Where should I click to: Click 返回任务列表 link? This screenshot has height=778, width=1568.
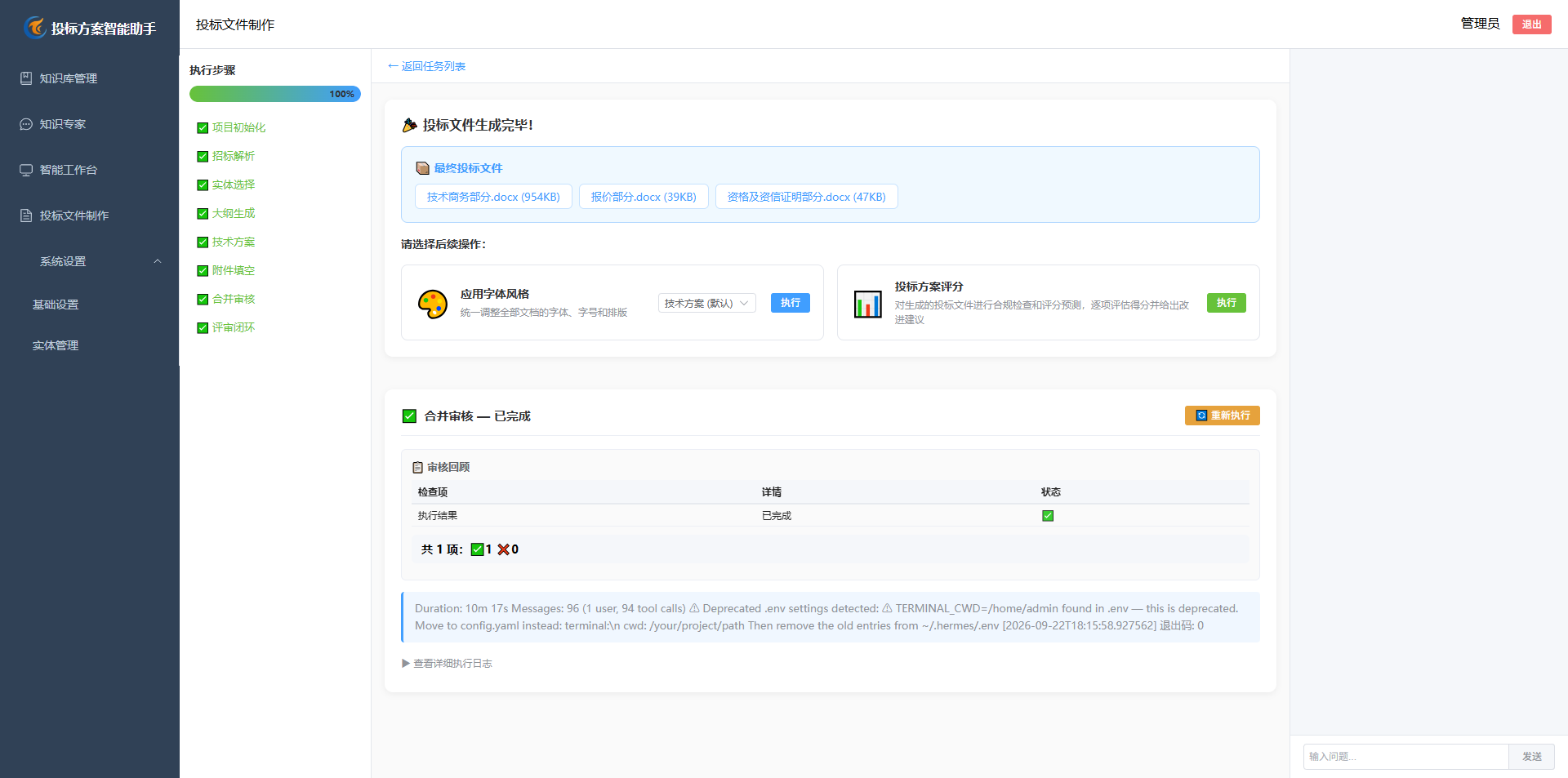click(x=426, y=66)
